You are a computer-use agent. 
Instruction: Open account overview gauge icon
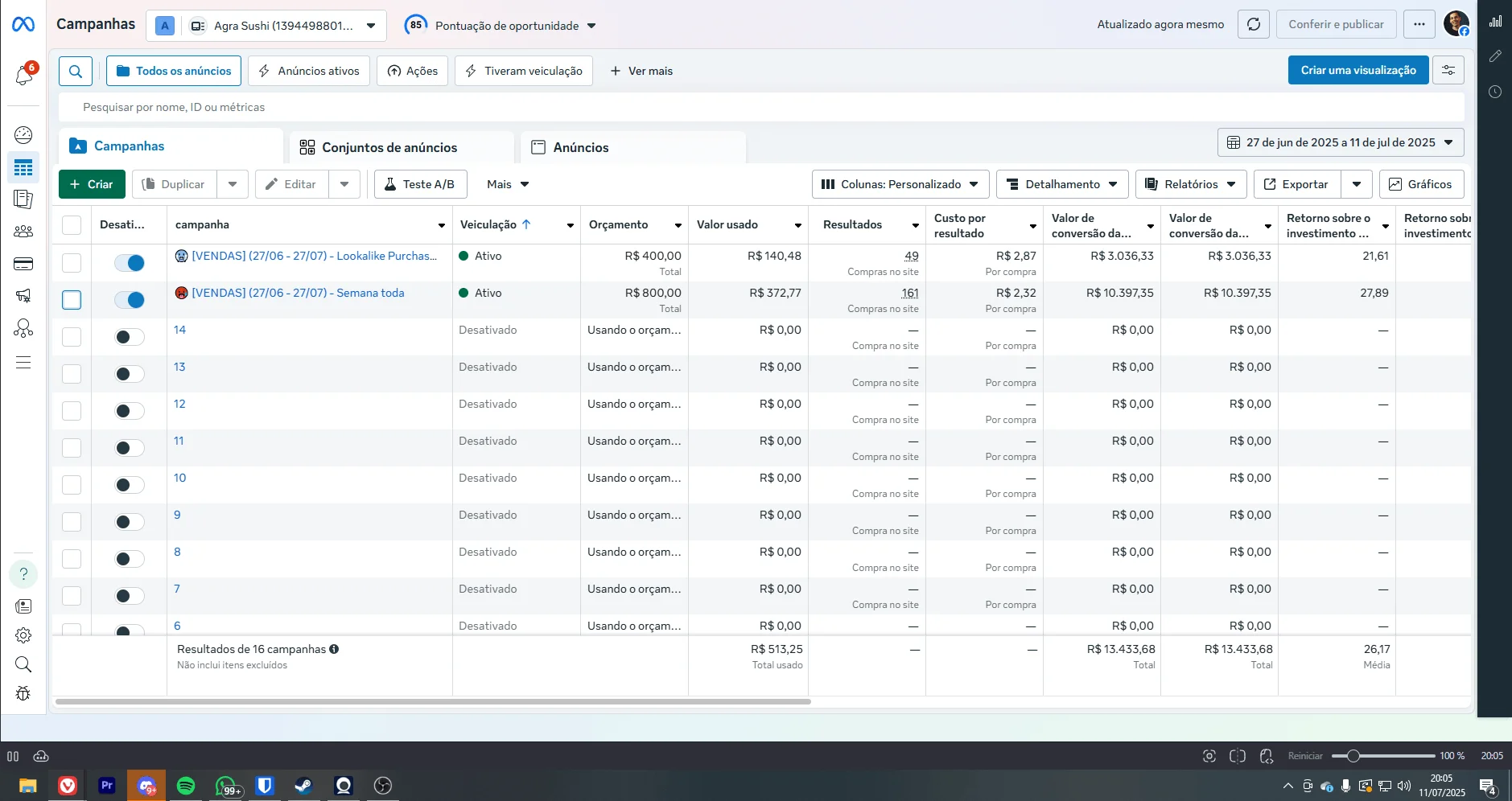tap(23, 135)
